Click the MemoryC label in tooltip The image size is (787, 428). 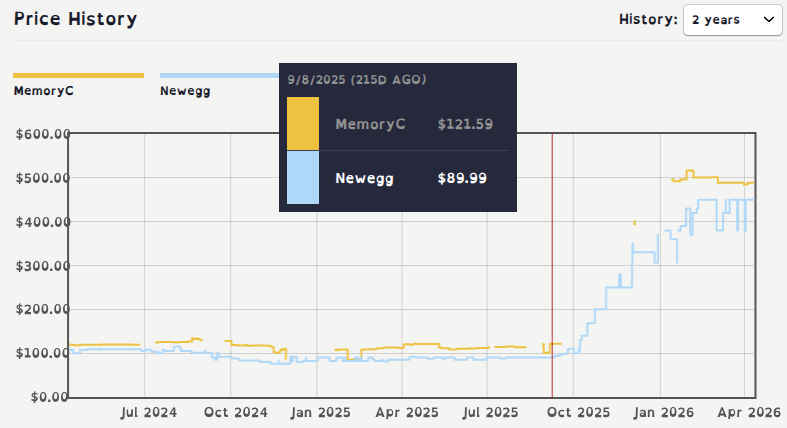[x=370, y=124]
